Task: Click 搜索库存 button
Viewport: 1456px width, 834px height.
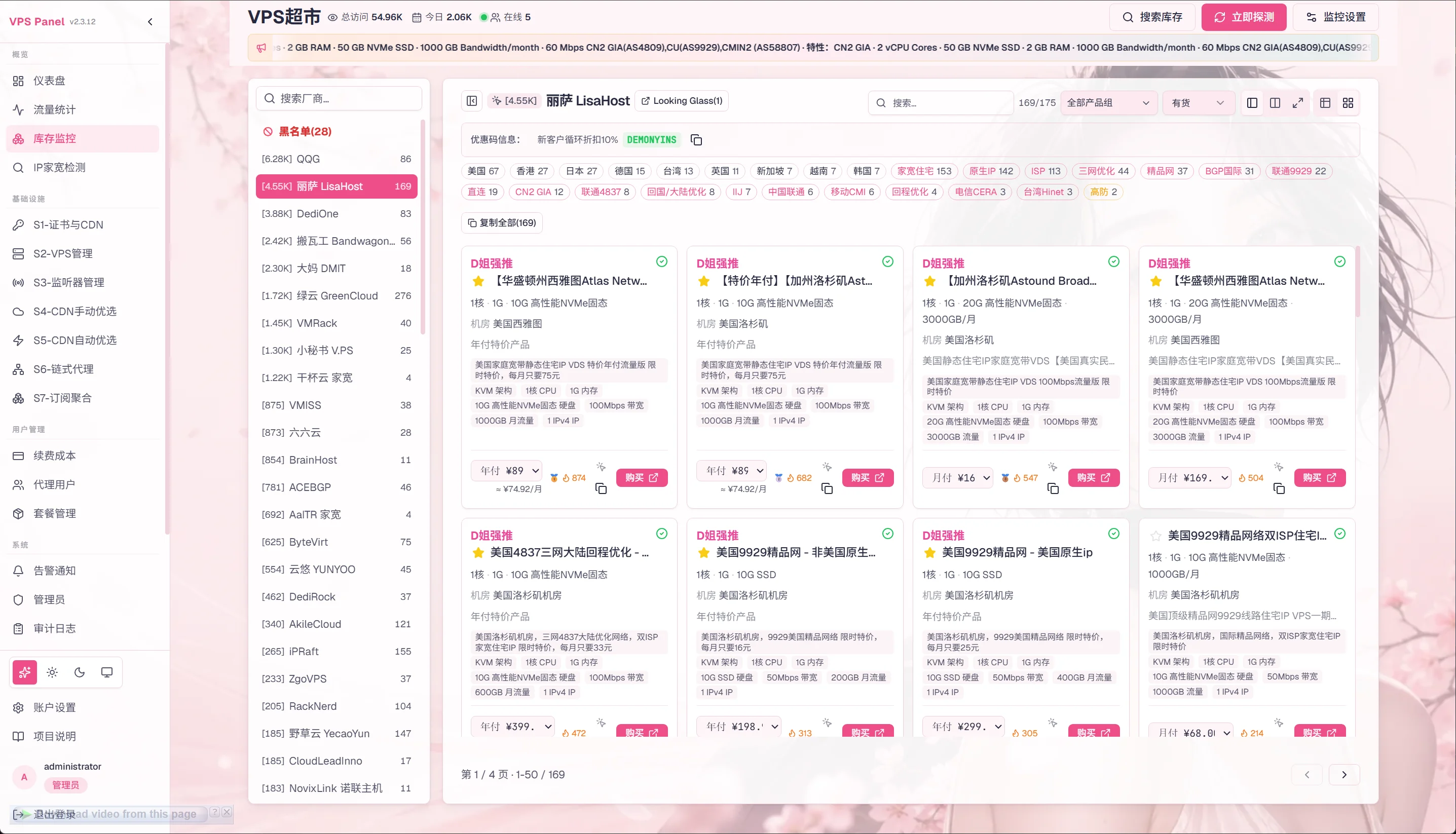Action: click(1152, 17)
